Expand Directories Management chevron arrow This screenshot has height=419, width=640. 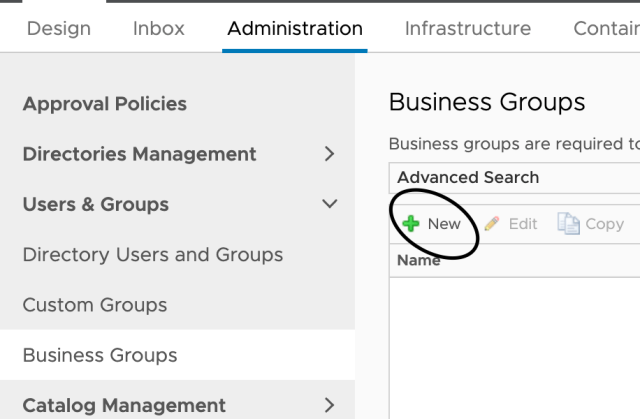pos(330,154)
